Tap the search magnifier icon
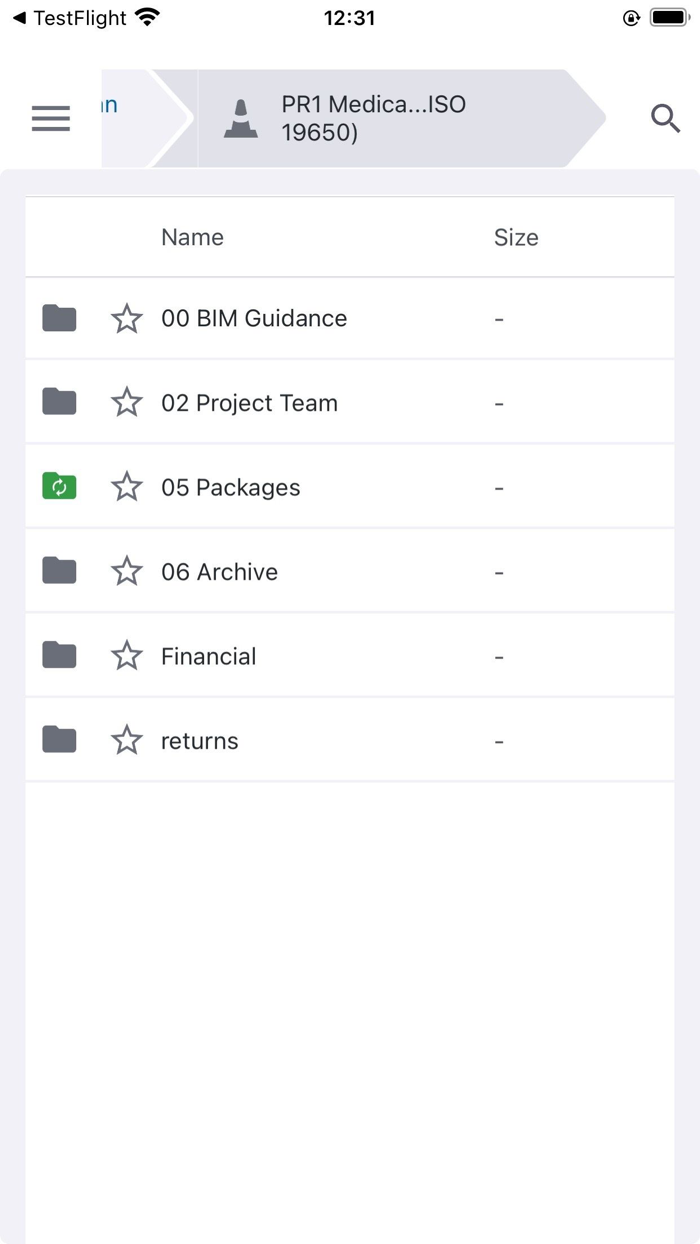Image resolution: width=700 pixels, height=1244 pixels. coord(665,118)
